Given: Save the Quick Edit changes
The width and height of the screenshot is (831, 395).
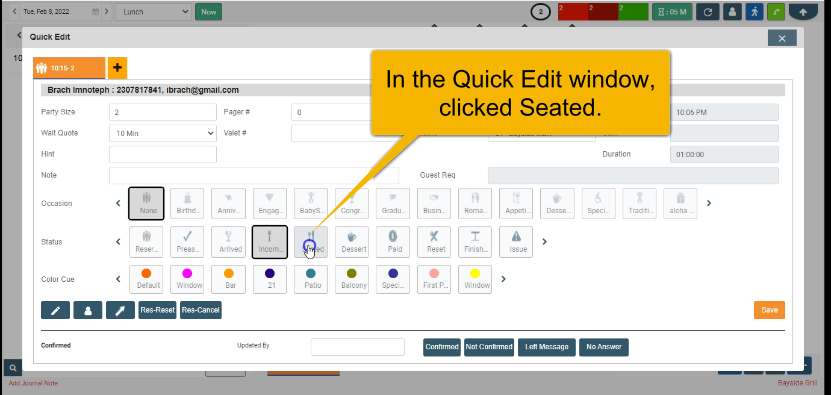Looking at the screenshot, I should coord(769,310).
